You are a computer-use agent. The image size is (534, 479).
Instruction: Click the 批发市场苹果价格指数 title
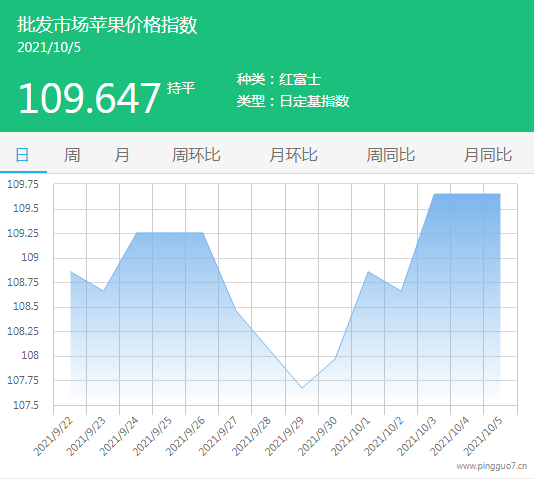tap(107, 25)
